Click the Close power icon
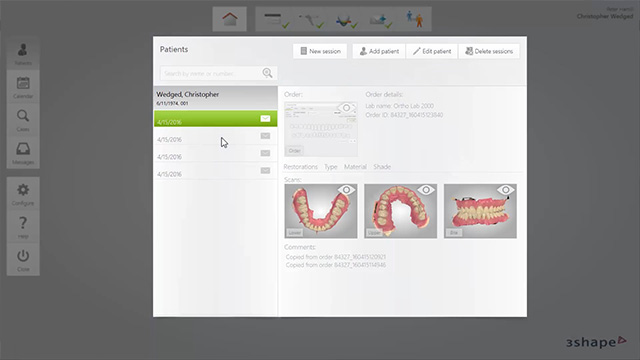The width and height of the screenshot is (640, 360). click(23, 260)
